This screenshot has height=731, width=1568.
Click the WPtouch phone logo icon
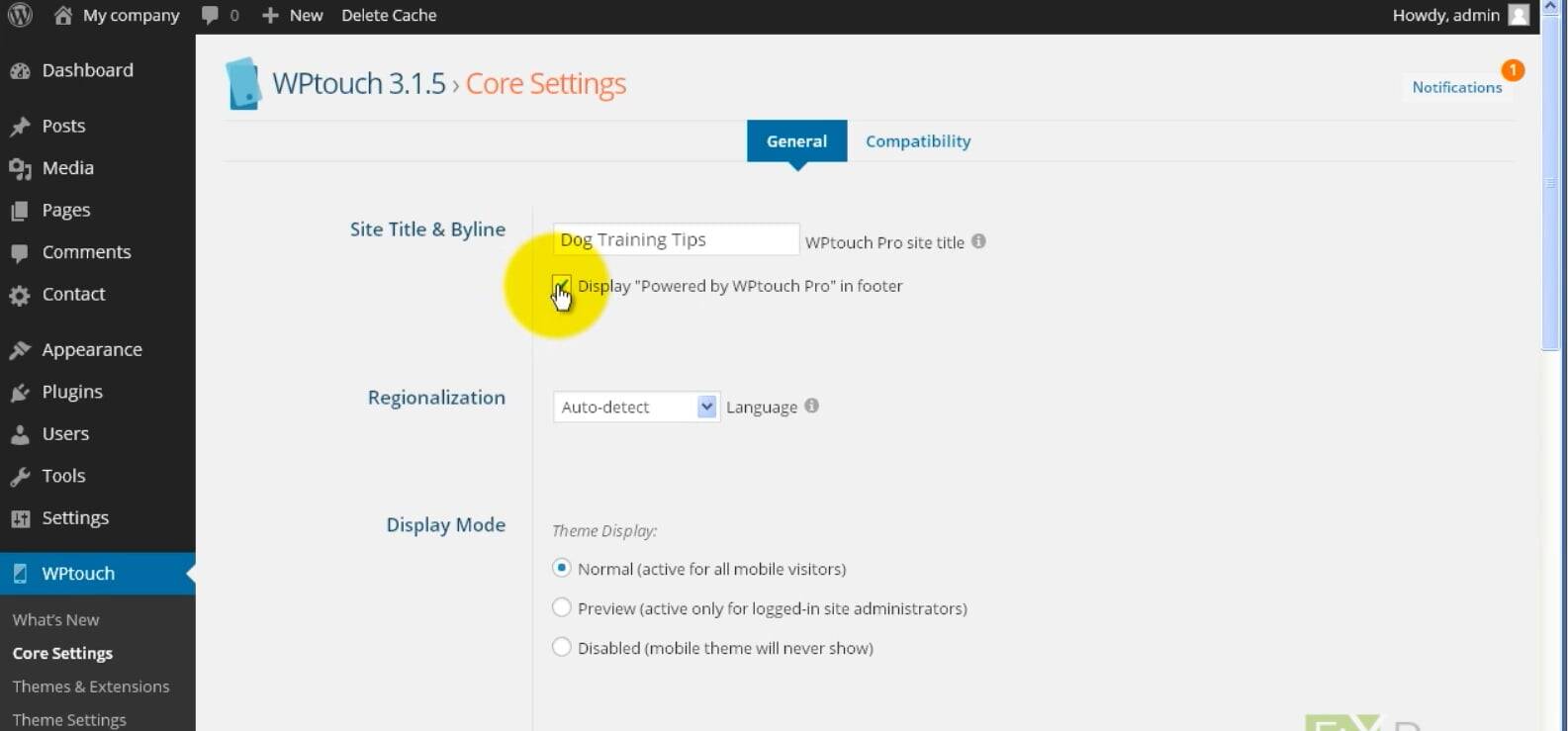(242, 84)
